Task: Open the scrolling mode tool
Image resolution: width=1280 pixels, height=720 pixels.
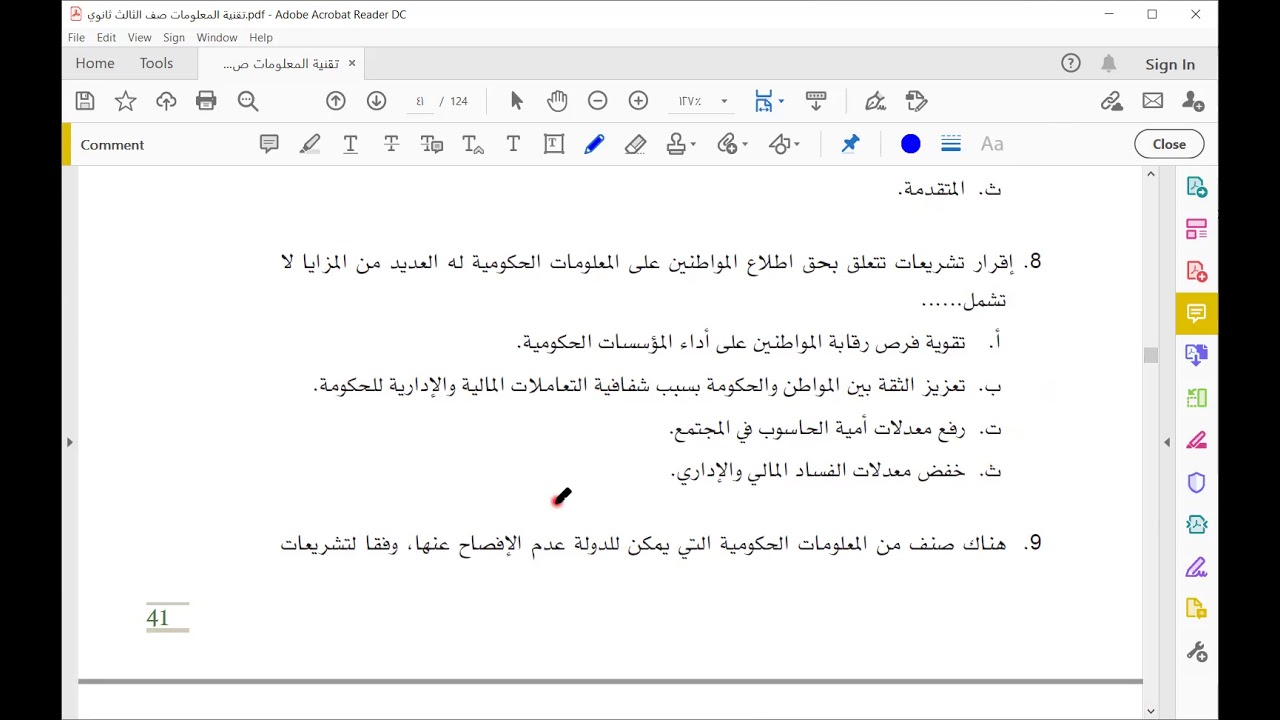Action: (x=816, y=101)
